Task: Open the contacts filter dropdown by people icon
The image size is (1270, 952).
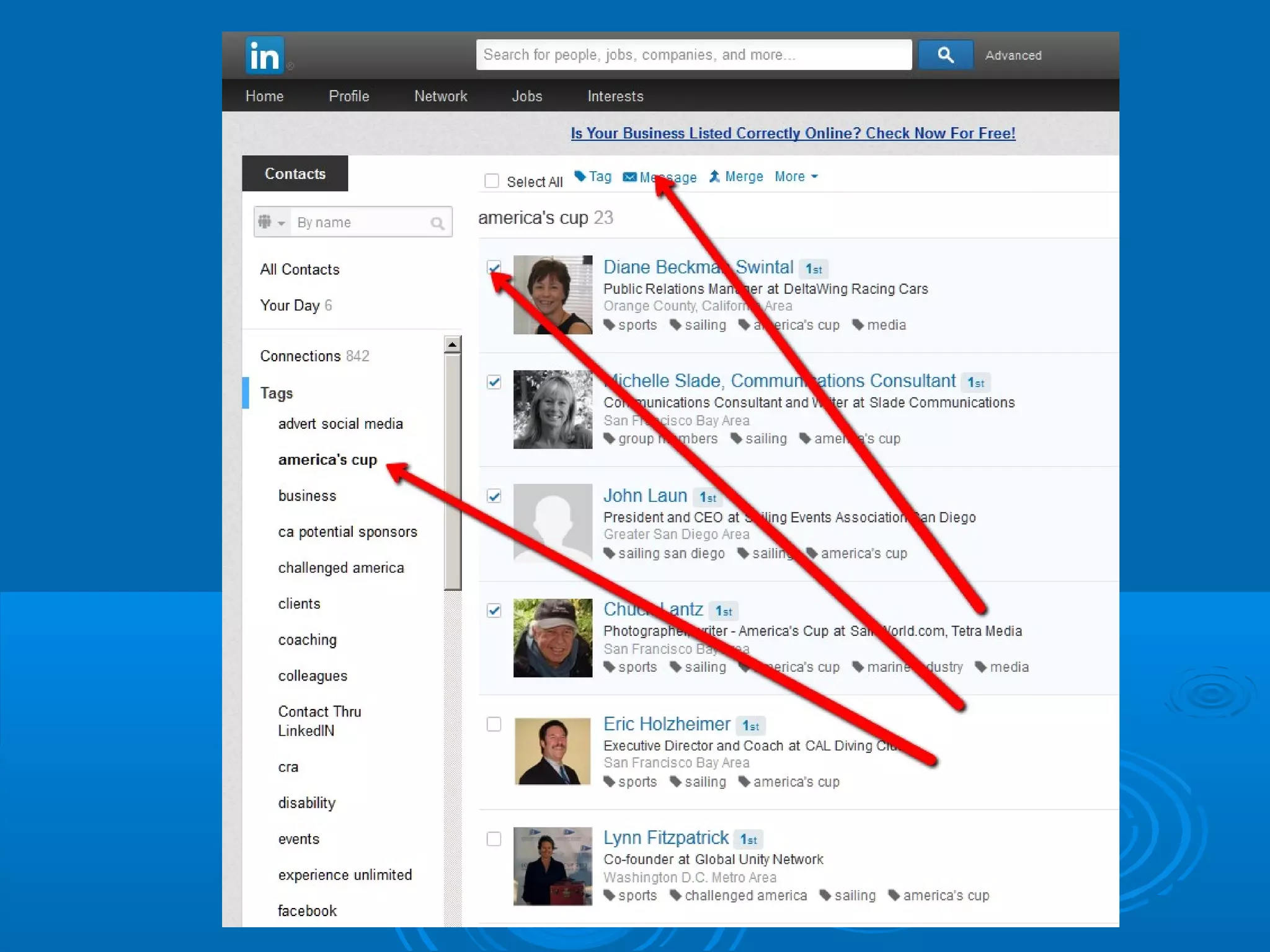Action: point(272,222)
